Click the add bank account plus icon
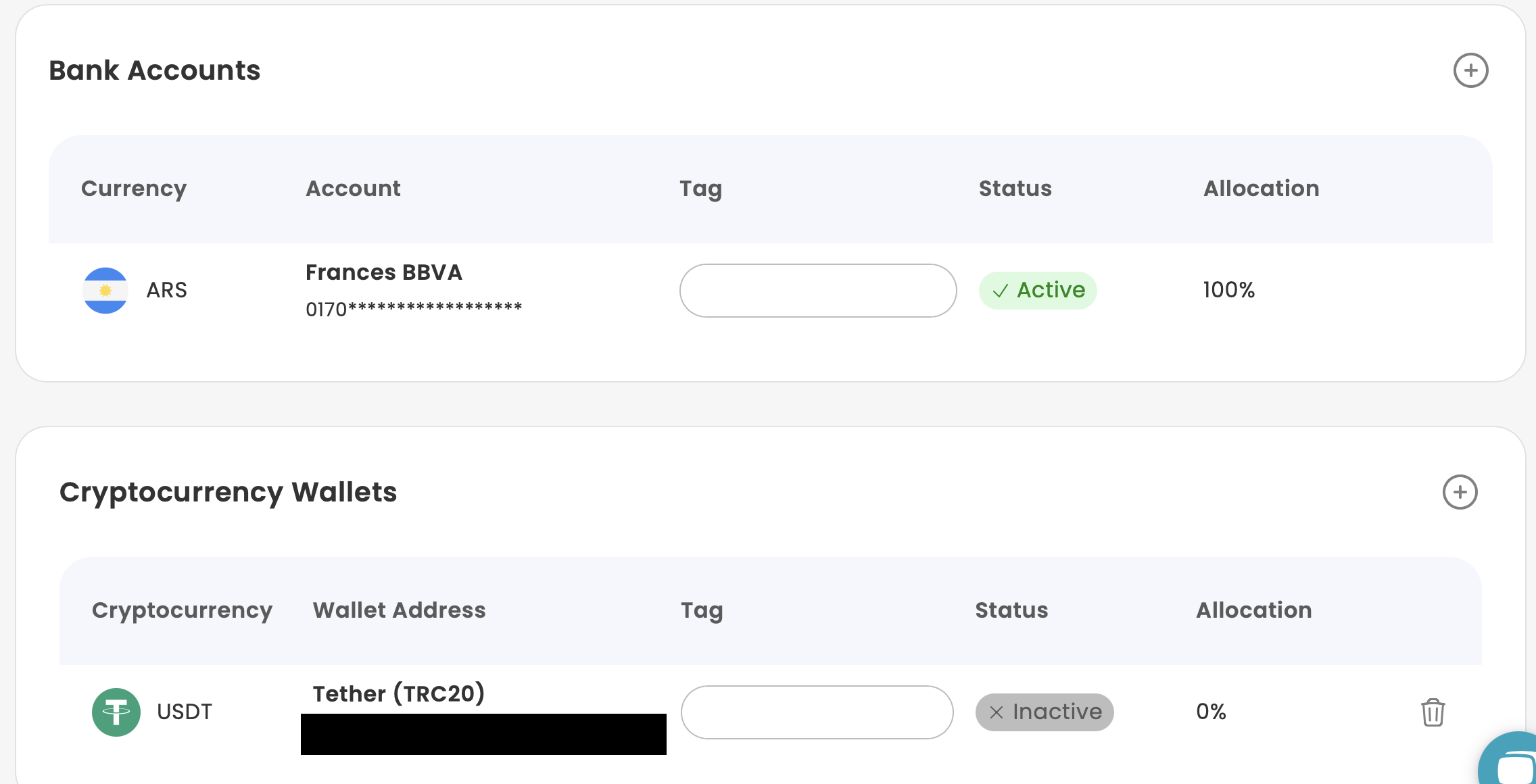The height and width of the screenshot is (784, 1536). tap(1470, 70)
